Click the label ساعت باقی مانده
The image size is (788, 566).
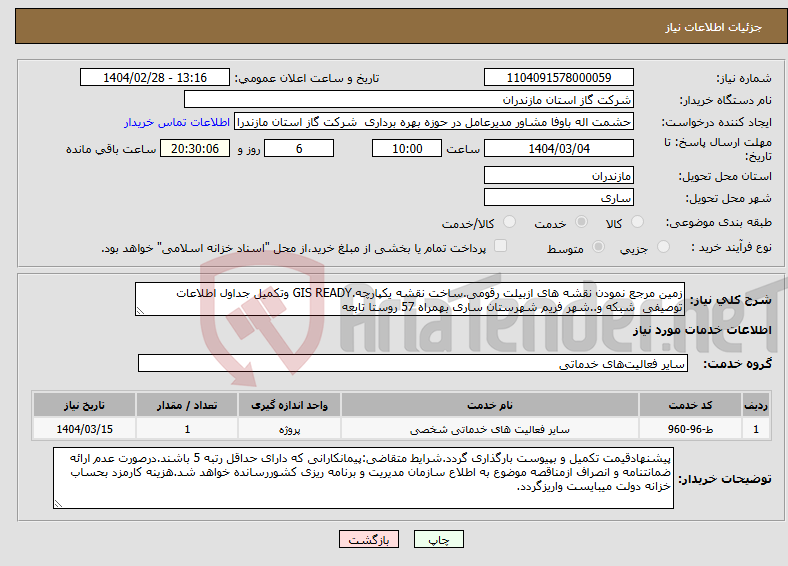coord(111,149)
